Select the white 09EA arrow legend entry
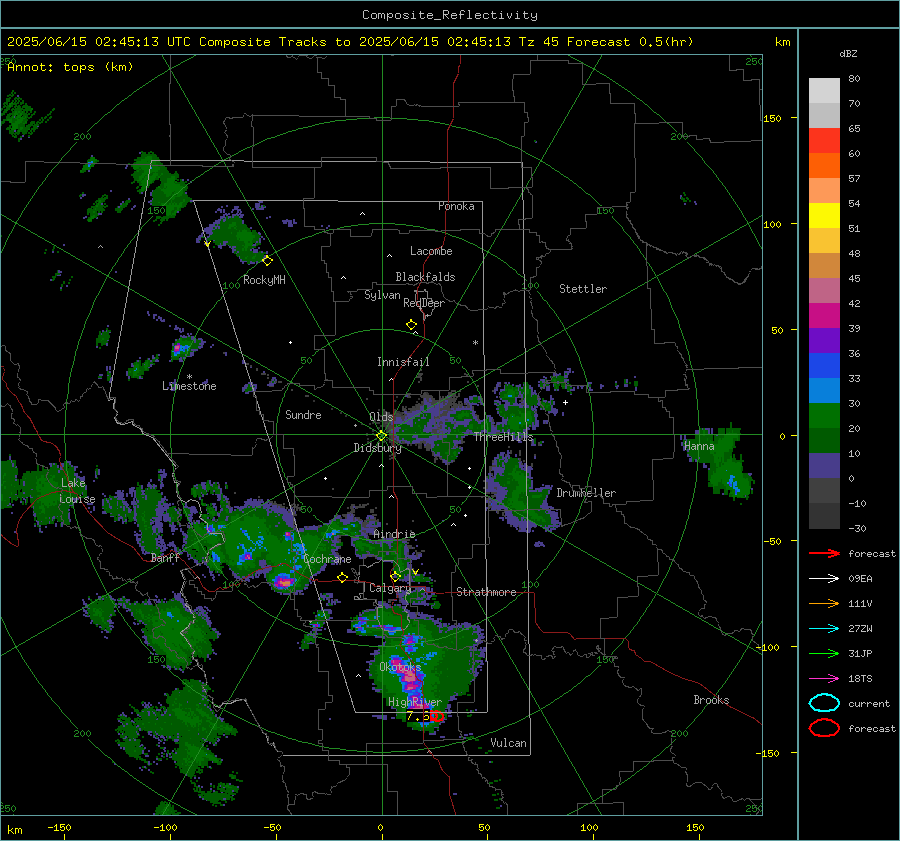The width and height of the screenshot is (900, 841). tap(824, 579)
